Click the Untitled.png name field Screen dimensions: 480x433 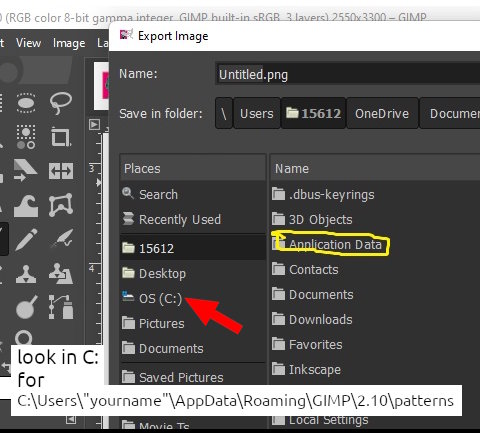[348, 74]
